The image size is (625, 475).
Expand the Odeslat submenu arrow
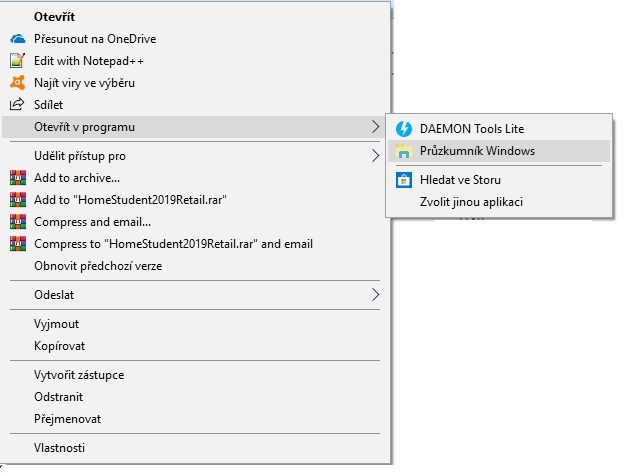(375, 295)
